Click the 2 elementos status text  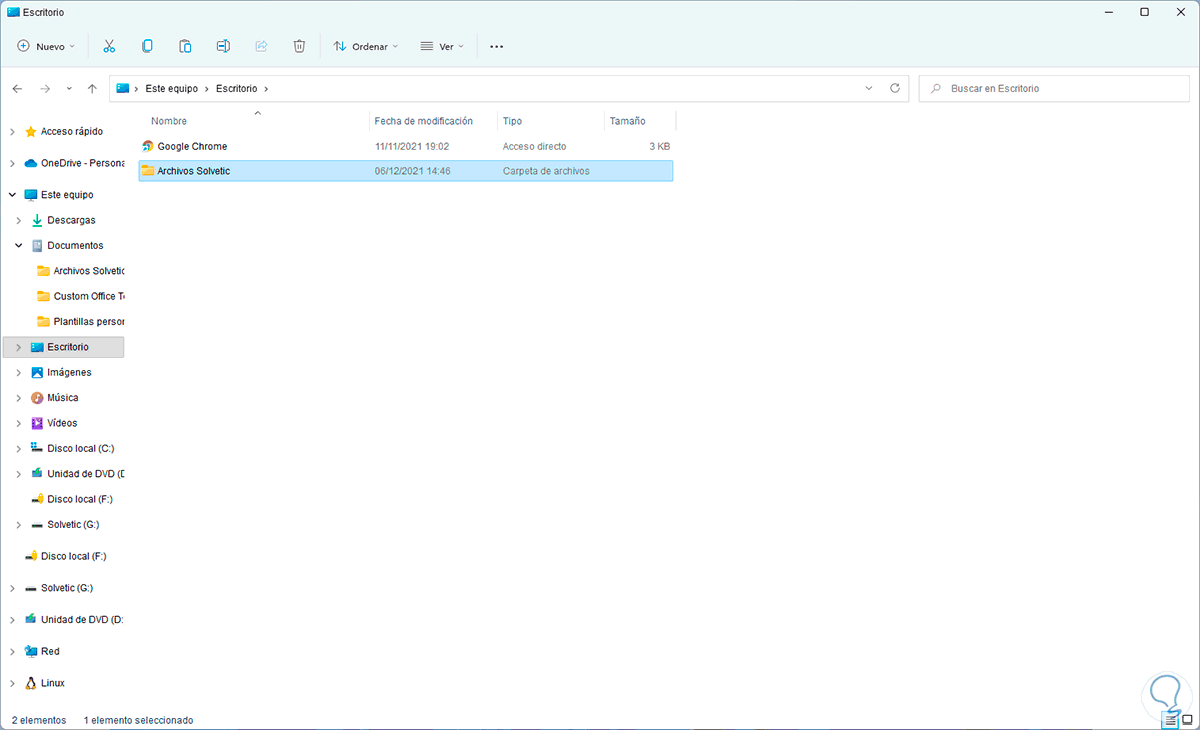tap(39, 720)
